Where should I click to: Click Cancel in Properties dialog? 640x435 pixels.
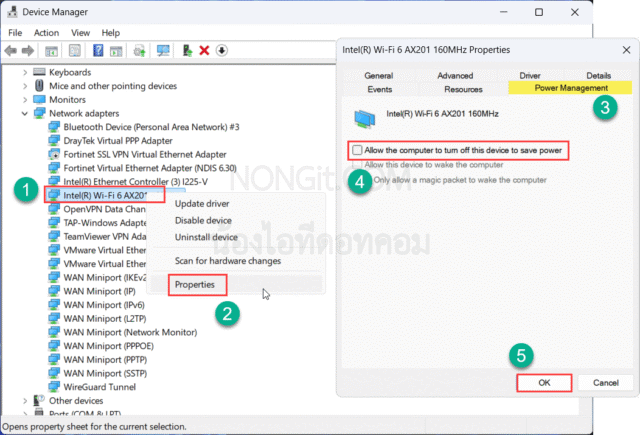pyautogui.click(x=606, y=383)
